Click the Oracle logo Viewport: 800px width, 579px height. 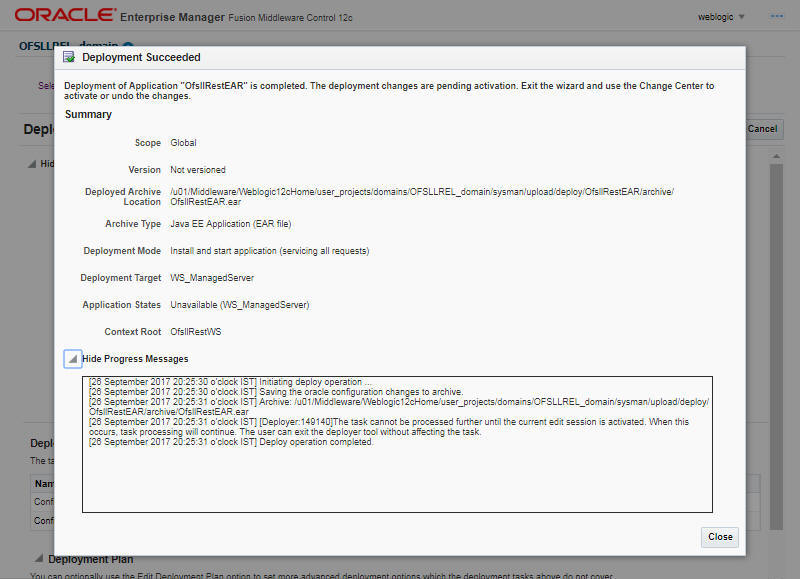(x=65, y=15)
